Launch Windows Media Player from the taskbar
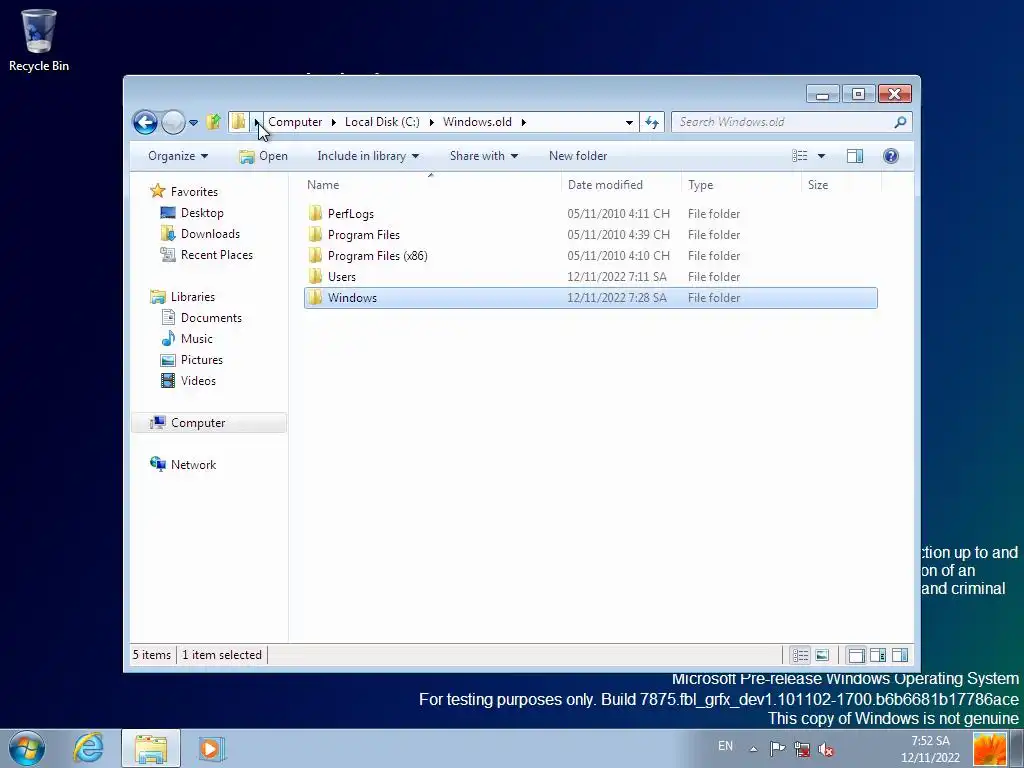The height and width of the screenshot is (768, 1024). [x=211, y=748]
